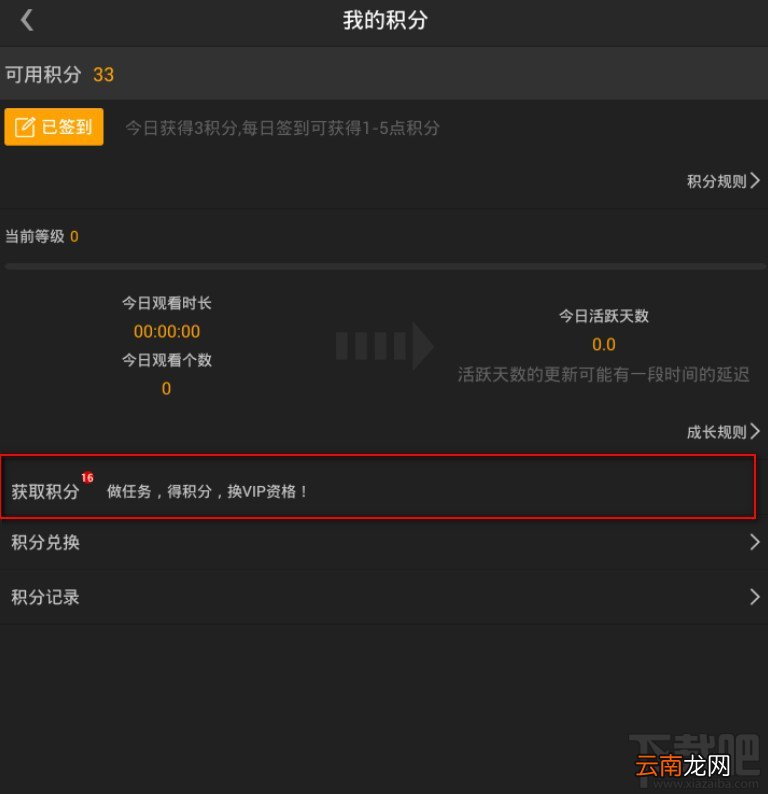Click the 我的积分 page title
The image size is (768, 794).
[x=385, y=21]
